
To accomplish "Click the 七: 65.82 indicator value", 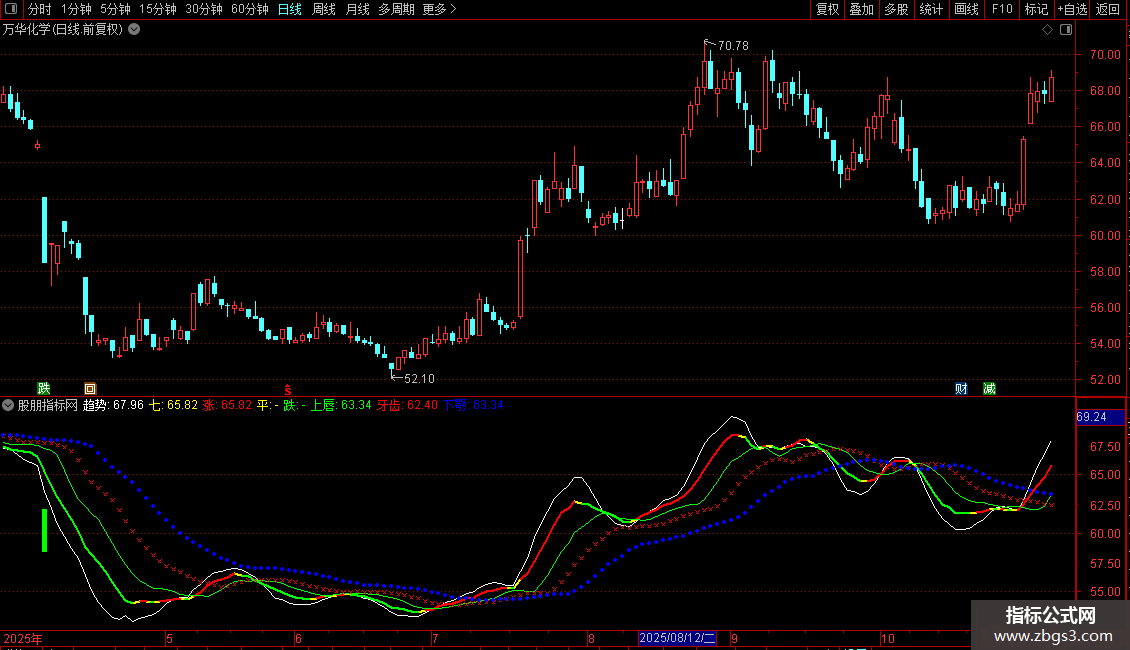I will (x=173, y=405).
